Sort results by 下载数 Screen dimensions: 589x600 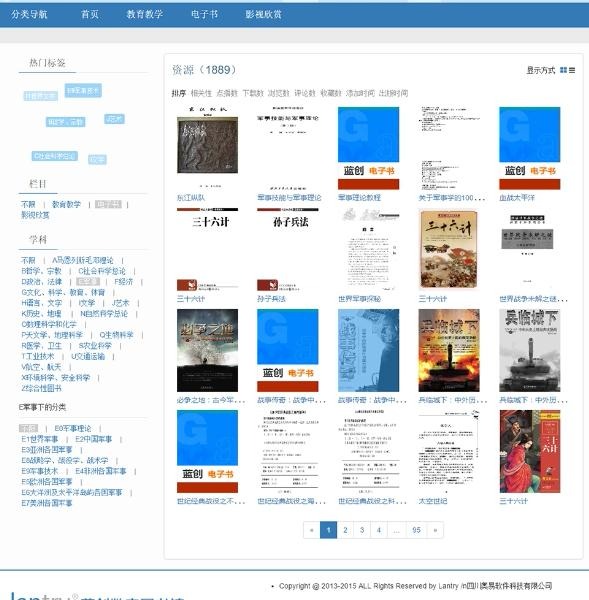point(253,93)
